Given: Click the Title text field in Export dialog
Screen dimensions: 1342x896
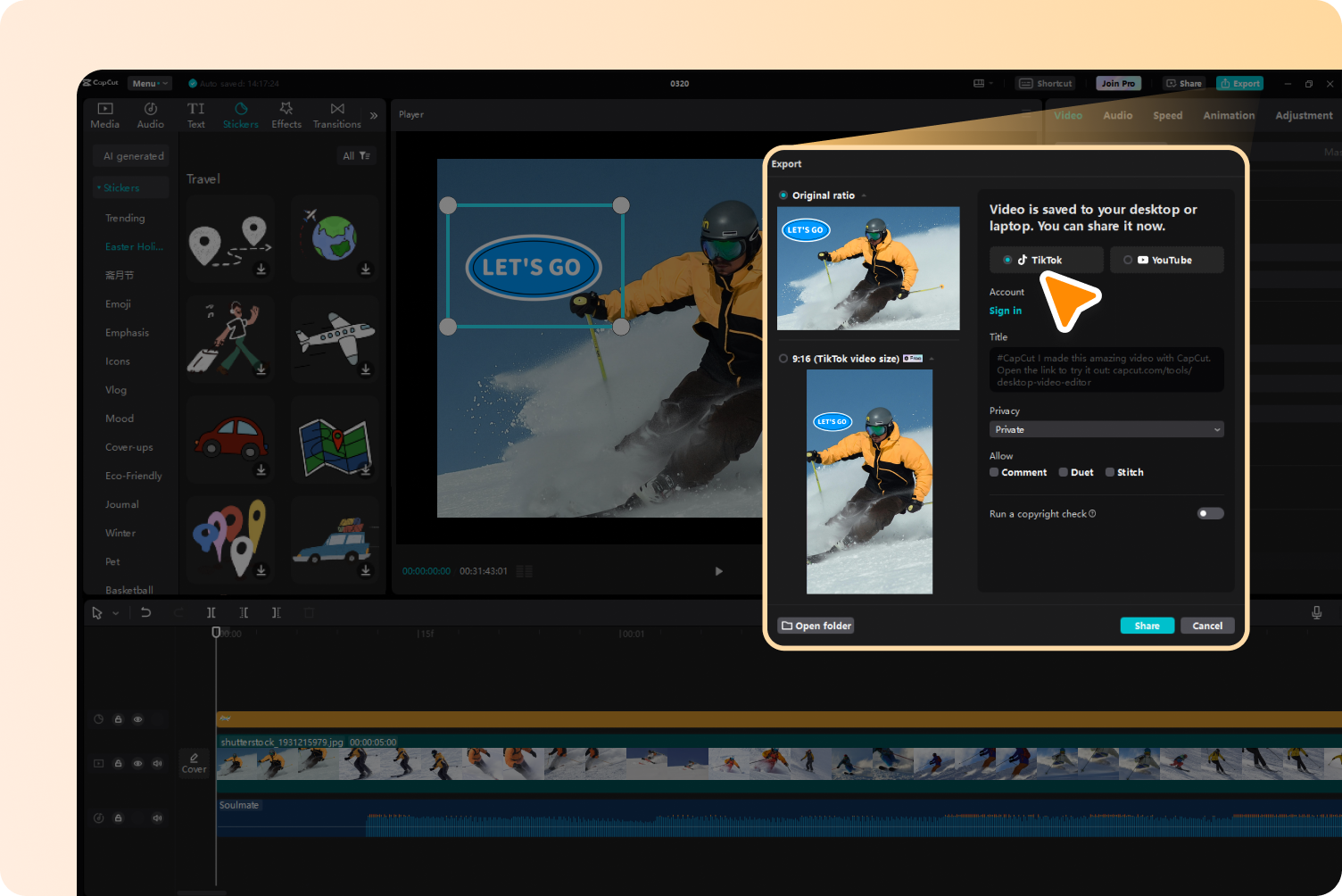Looking at the screenshot, I should (x=1106, y=369).
